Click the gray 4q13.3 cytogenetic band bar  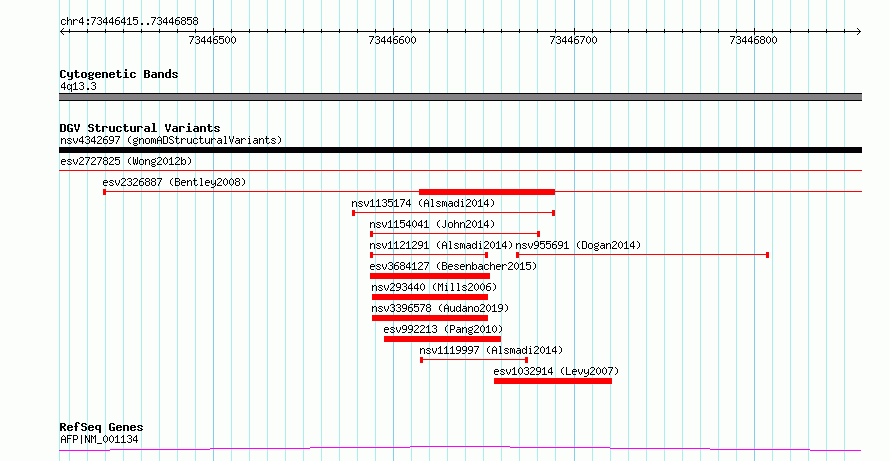click(460, 97)
